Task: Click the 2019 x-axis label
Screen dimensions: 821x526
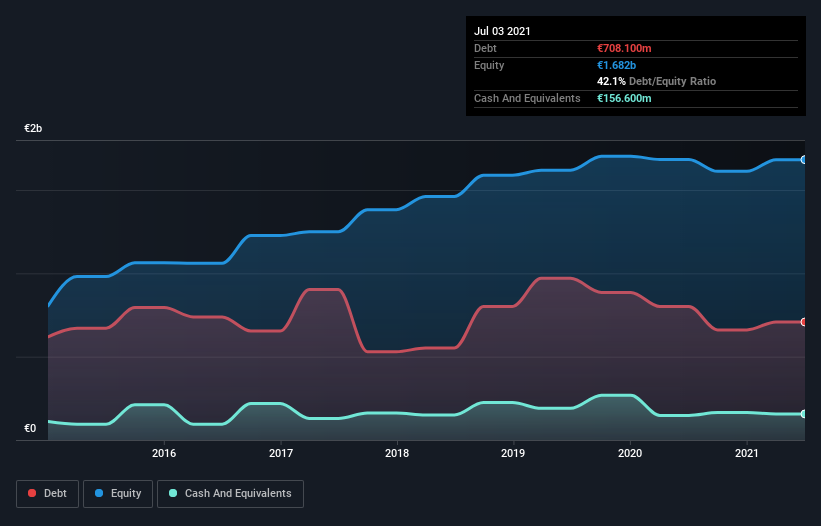Action: coord(513,453)
